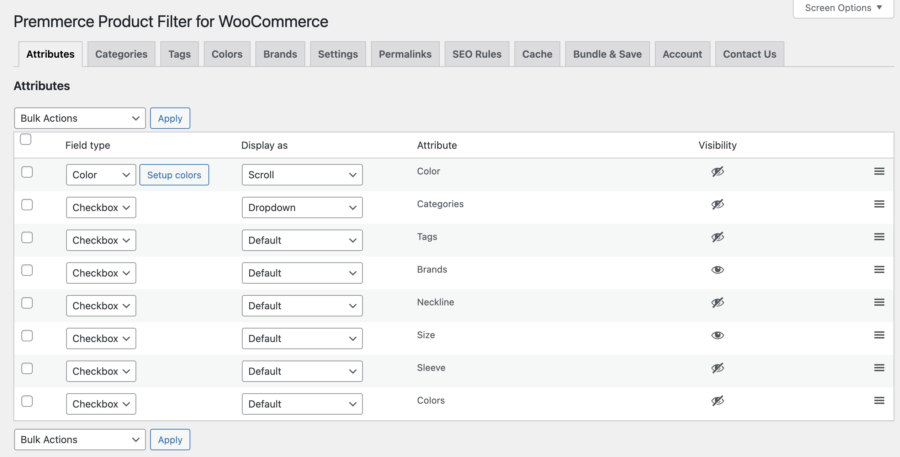900x457 pixels.
Task: Open Field type dropdown for Color row
Action: (101, 175)
